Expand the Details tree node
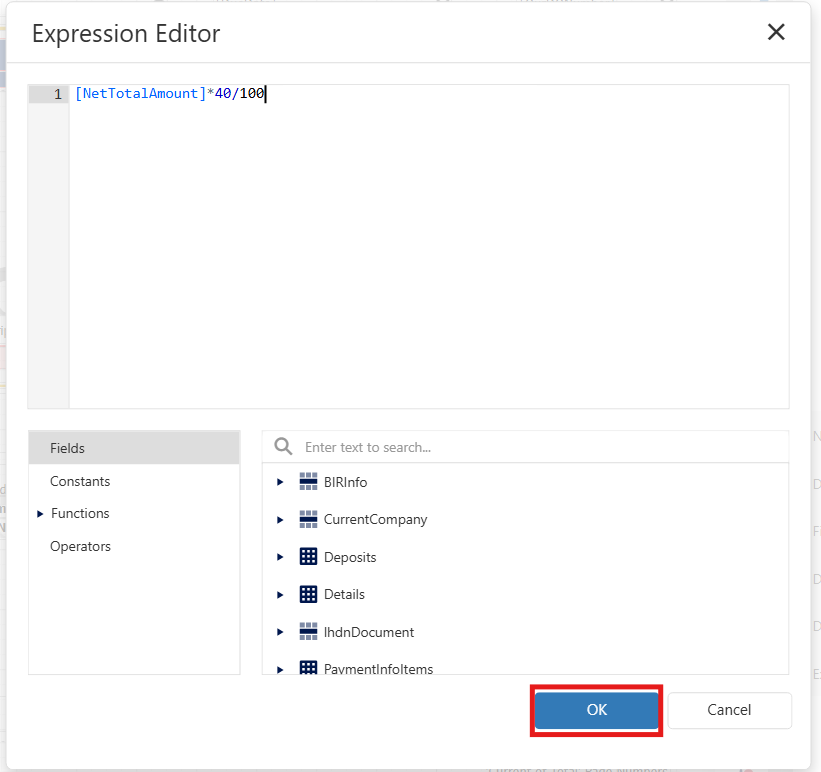This screenshot has width=821, height=772. coord(280,594)
